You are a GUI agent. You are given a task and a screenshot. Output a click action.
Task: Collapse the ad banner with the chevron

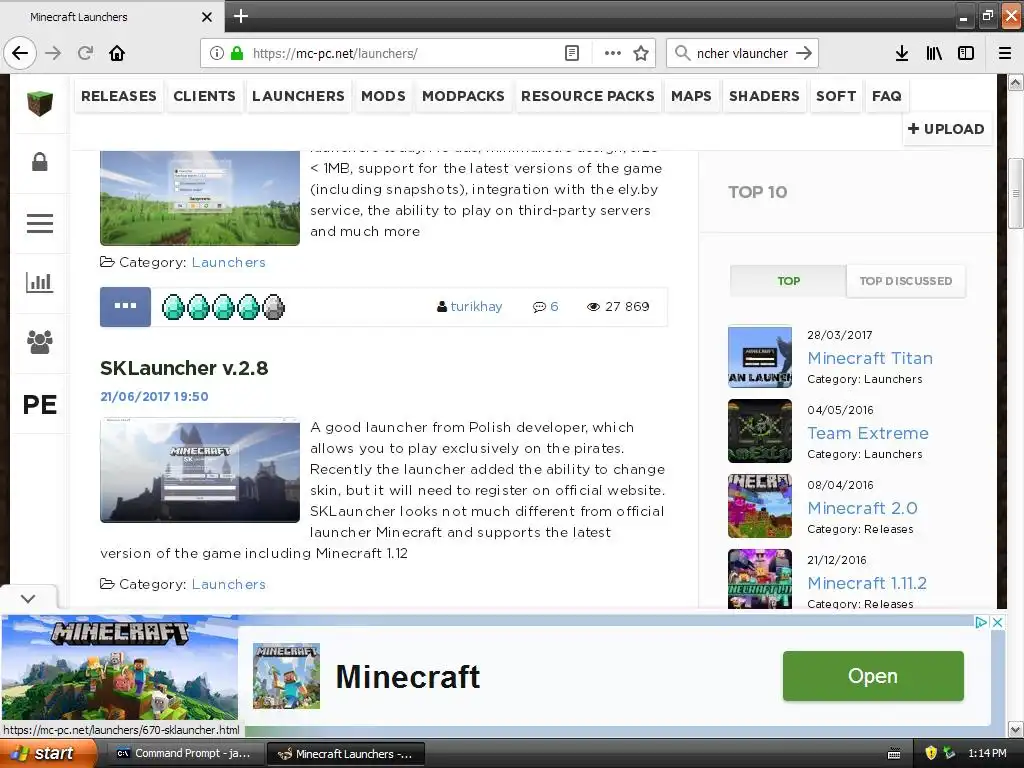pos(28,598)
